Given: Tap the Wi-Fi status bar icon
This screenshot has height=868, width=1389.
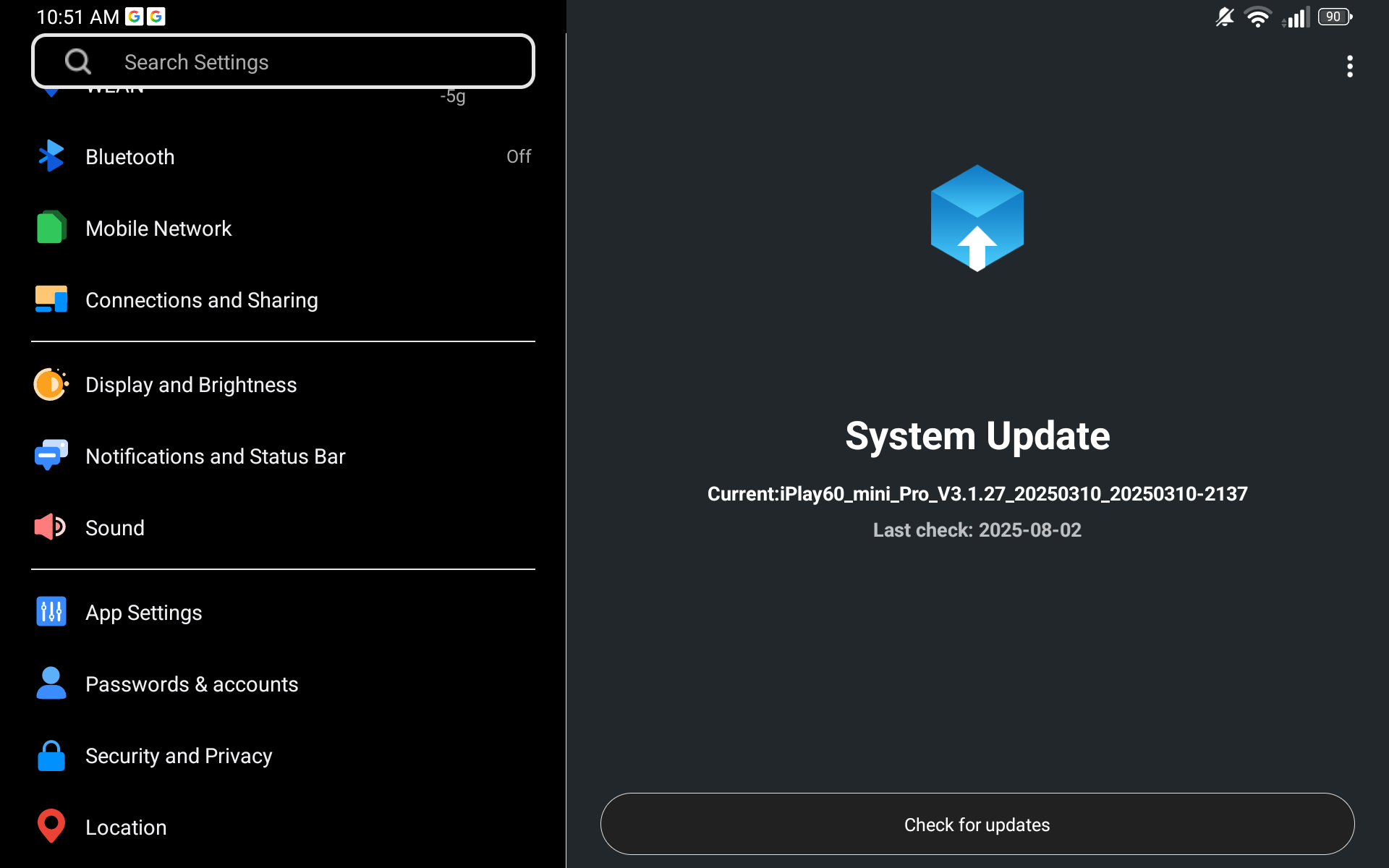Looking at the screenshot, I should [1259, 16].
